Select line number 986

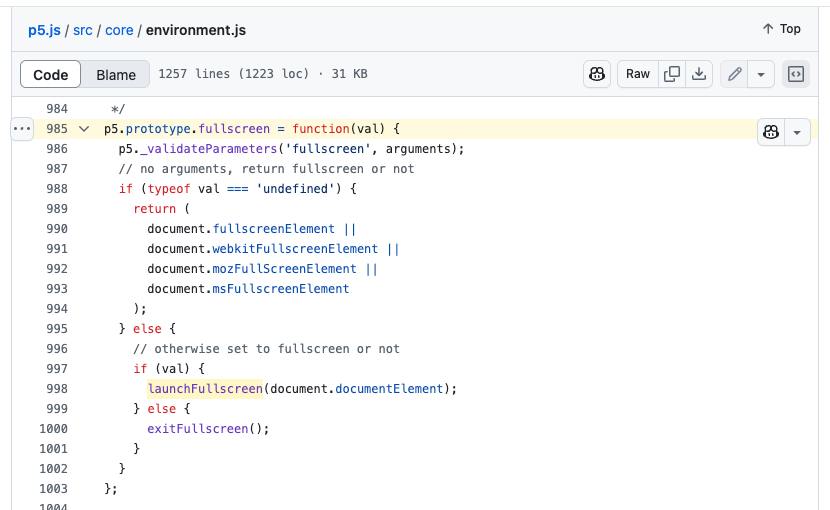click(57, 149)
